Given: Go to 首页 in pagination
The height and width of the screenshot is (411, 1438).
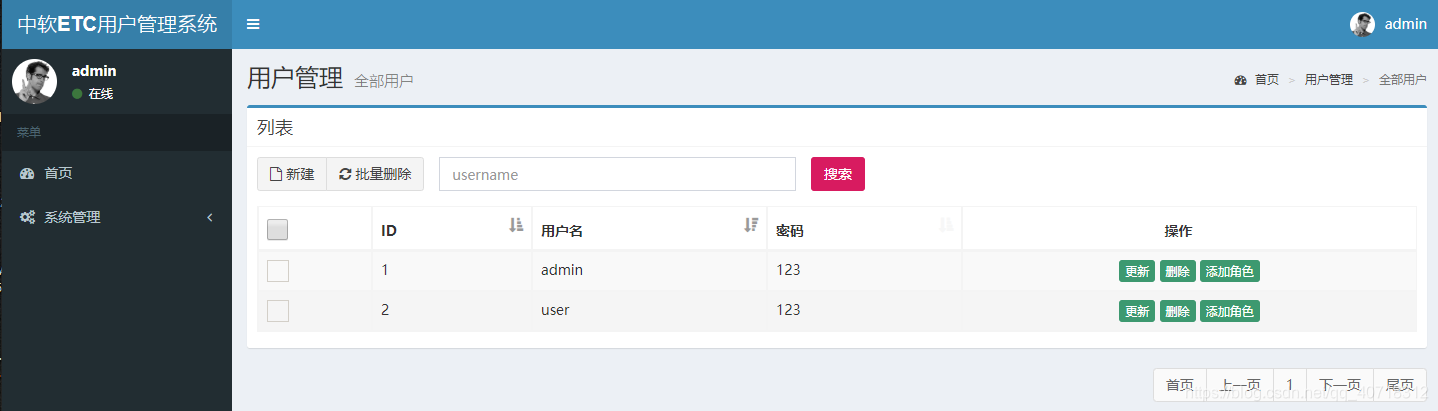Looking at the screenshot, I should (x=1180, y=385).
